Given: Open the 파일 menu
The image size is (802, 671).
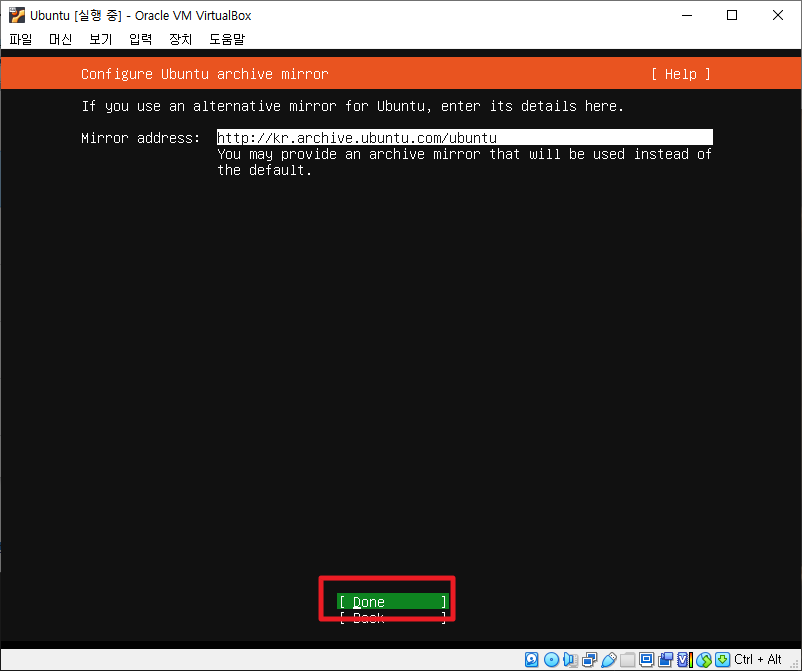Looking at the screenshot, I should click(21, 39).
